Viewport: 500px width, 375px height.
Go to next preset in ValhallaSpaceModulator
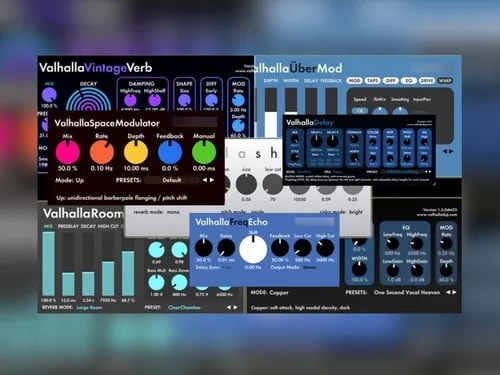[212, 180]
